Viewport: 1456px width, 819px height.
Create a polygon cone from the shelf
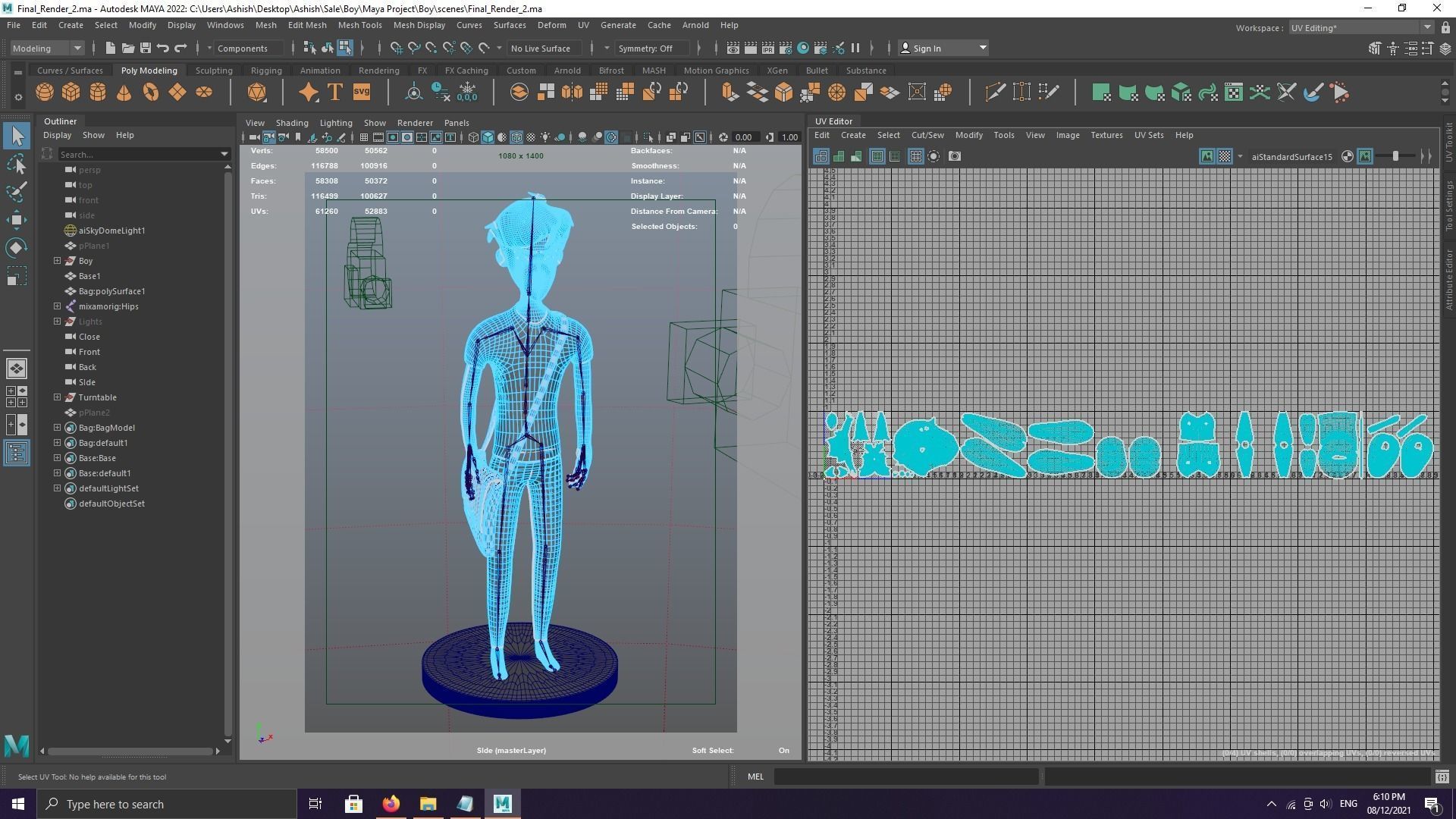tap(124, 93)
